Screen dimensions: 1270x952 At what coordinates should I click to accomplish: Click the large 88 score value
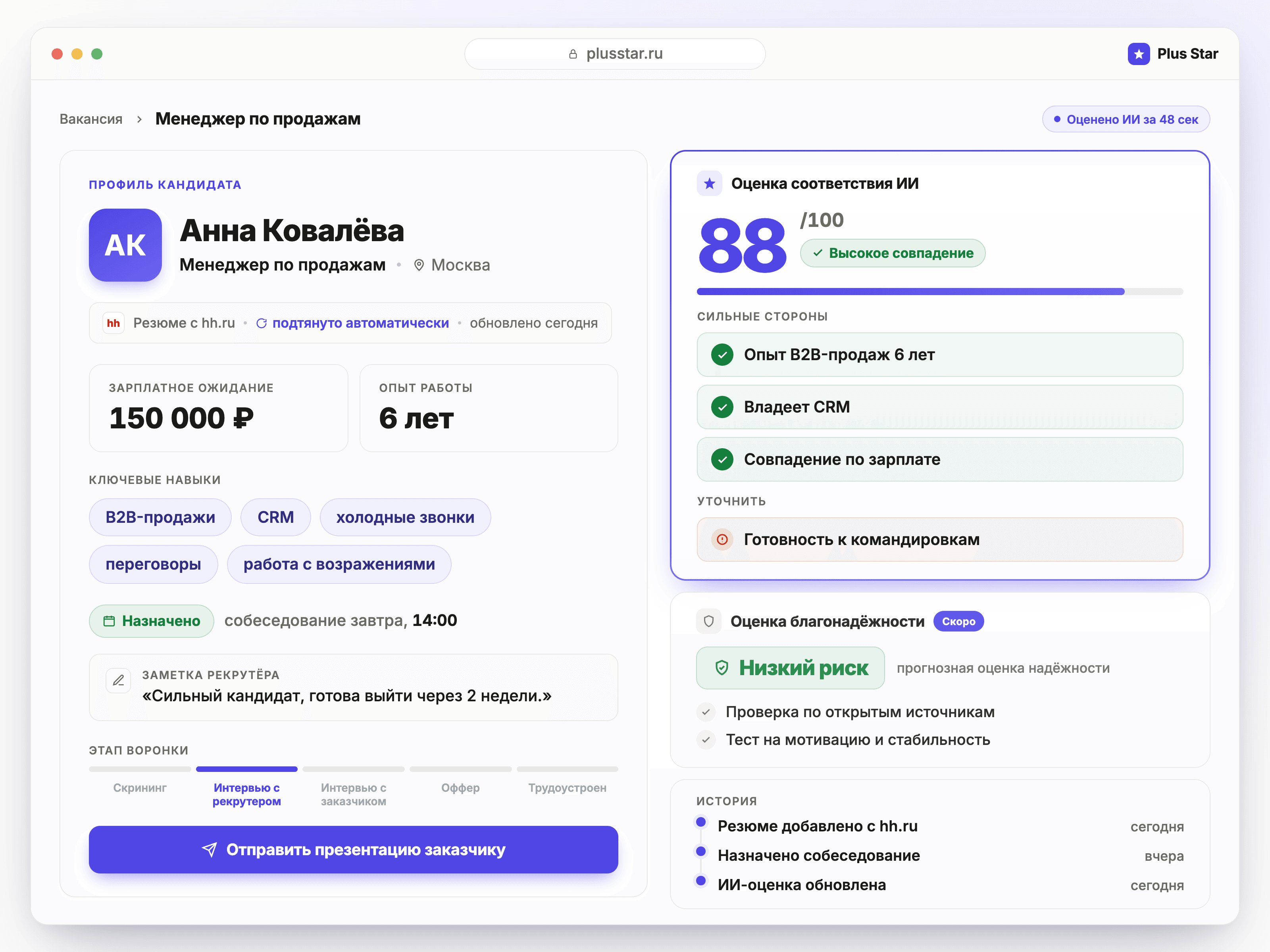pyautogui.click(x=743, y=246)
